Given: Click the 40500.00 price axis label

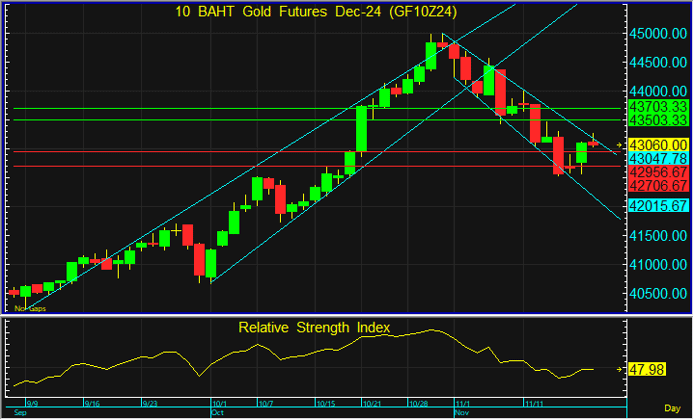Looking at the screenshot, I should point(657,293).
